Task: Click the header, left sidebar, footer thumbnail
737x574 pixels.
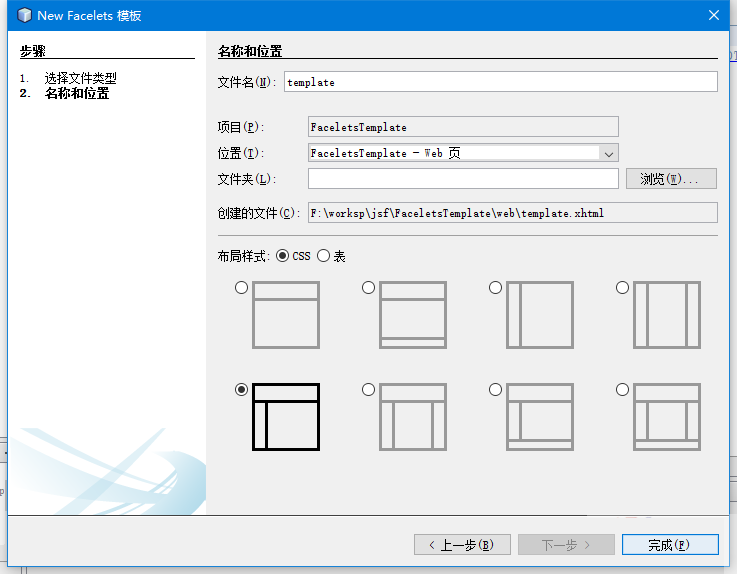Action: point(540,417)
